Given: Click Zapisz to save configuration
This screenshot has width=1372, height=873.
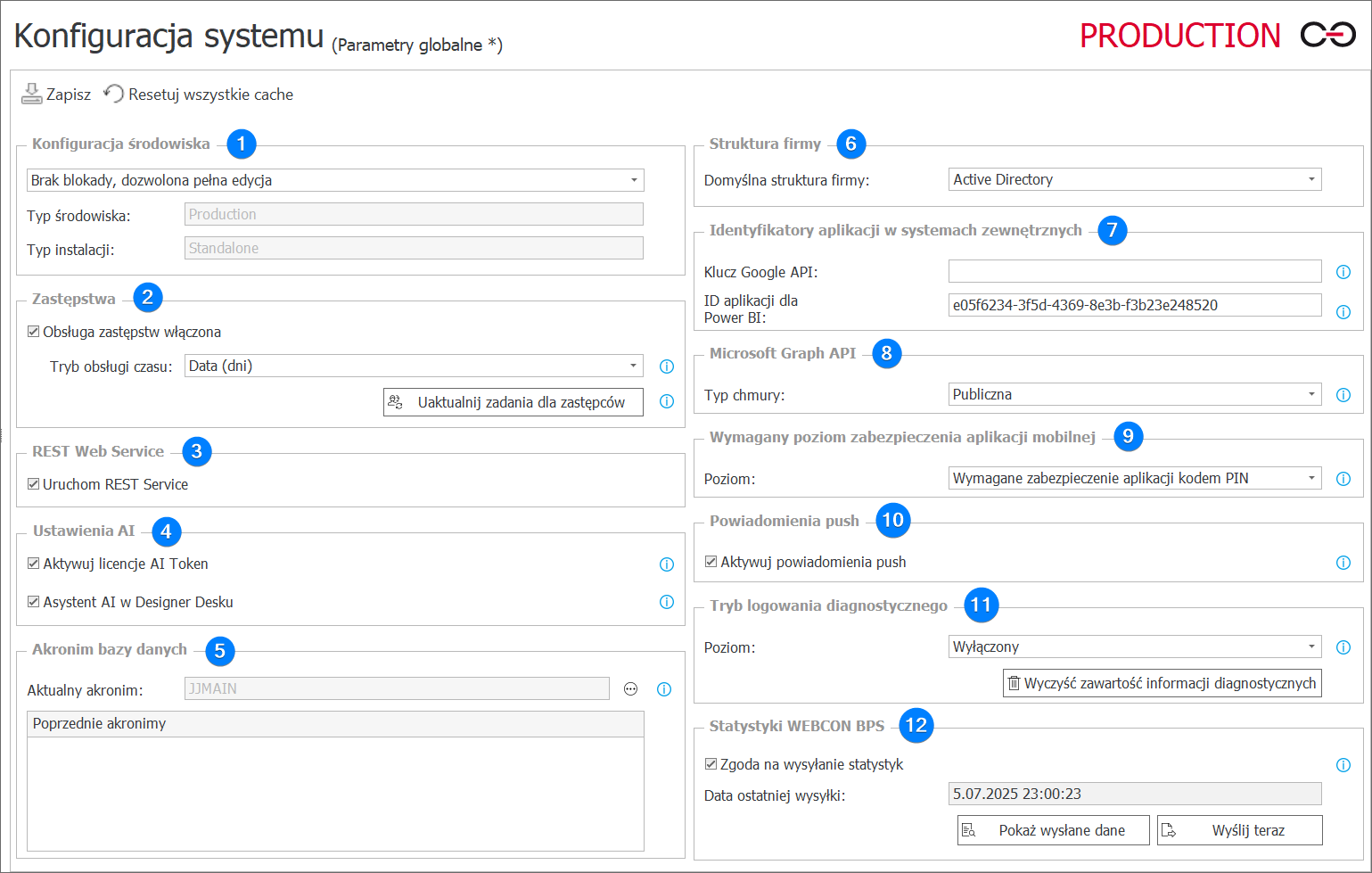Looking at the screenshot, I should click(56, 95).
